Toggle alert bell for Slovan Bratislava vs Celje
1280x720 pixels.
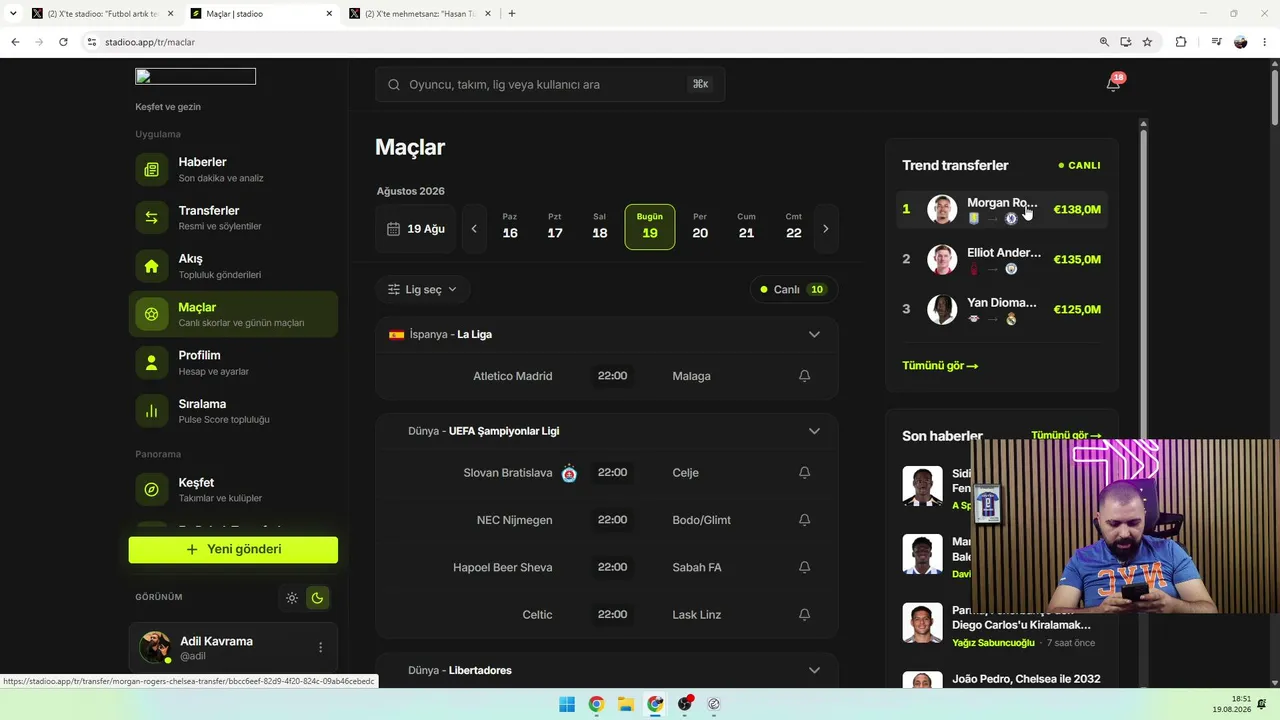pos(804,473)
